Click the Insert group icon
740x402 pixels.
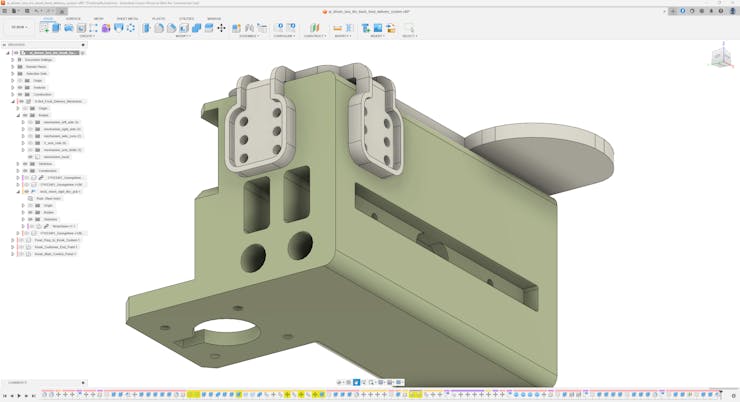click(x=366, y=28)
